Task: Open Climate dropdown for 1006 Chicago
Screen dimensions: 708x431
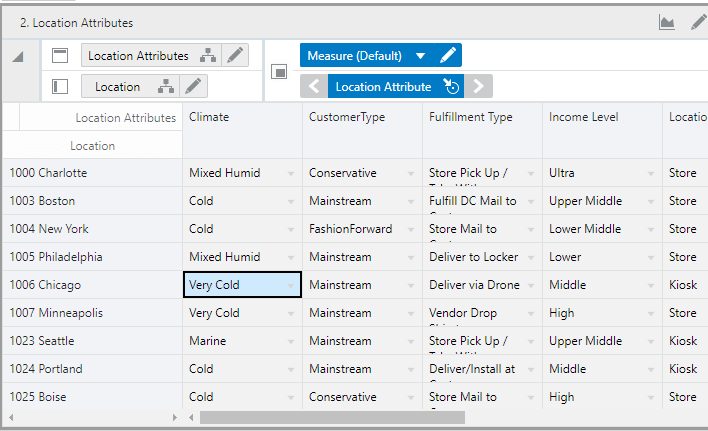Action: pos(291,285)
